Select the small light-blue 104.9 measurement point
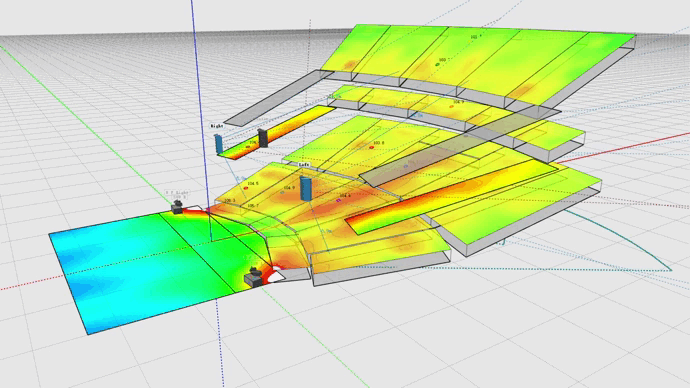The image size is (690, 388). click(282, 192)
